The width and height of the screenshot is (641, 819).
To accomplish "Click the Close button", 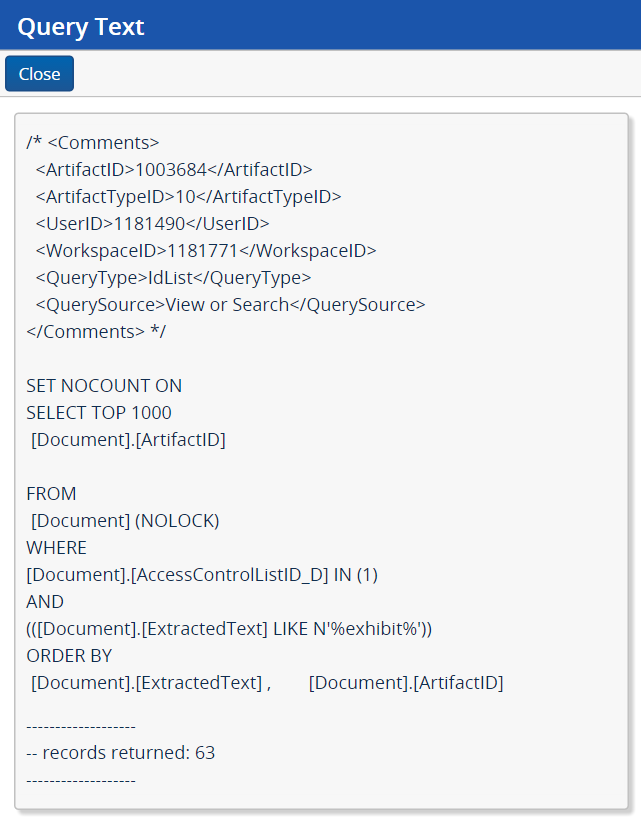I will coord(38,73).
